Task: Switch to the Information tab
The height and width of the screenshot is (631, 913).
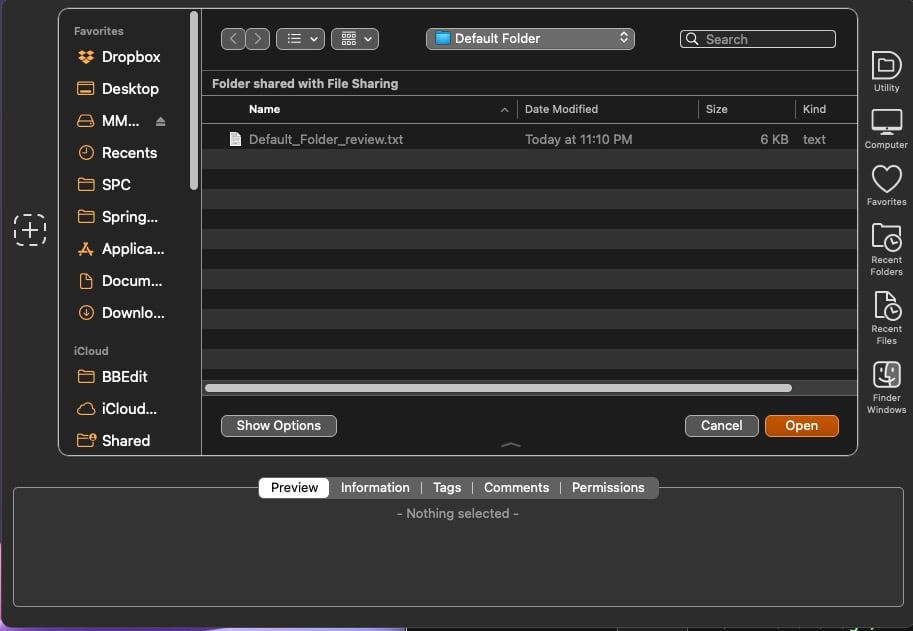Action: [375, 488]
